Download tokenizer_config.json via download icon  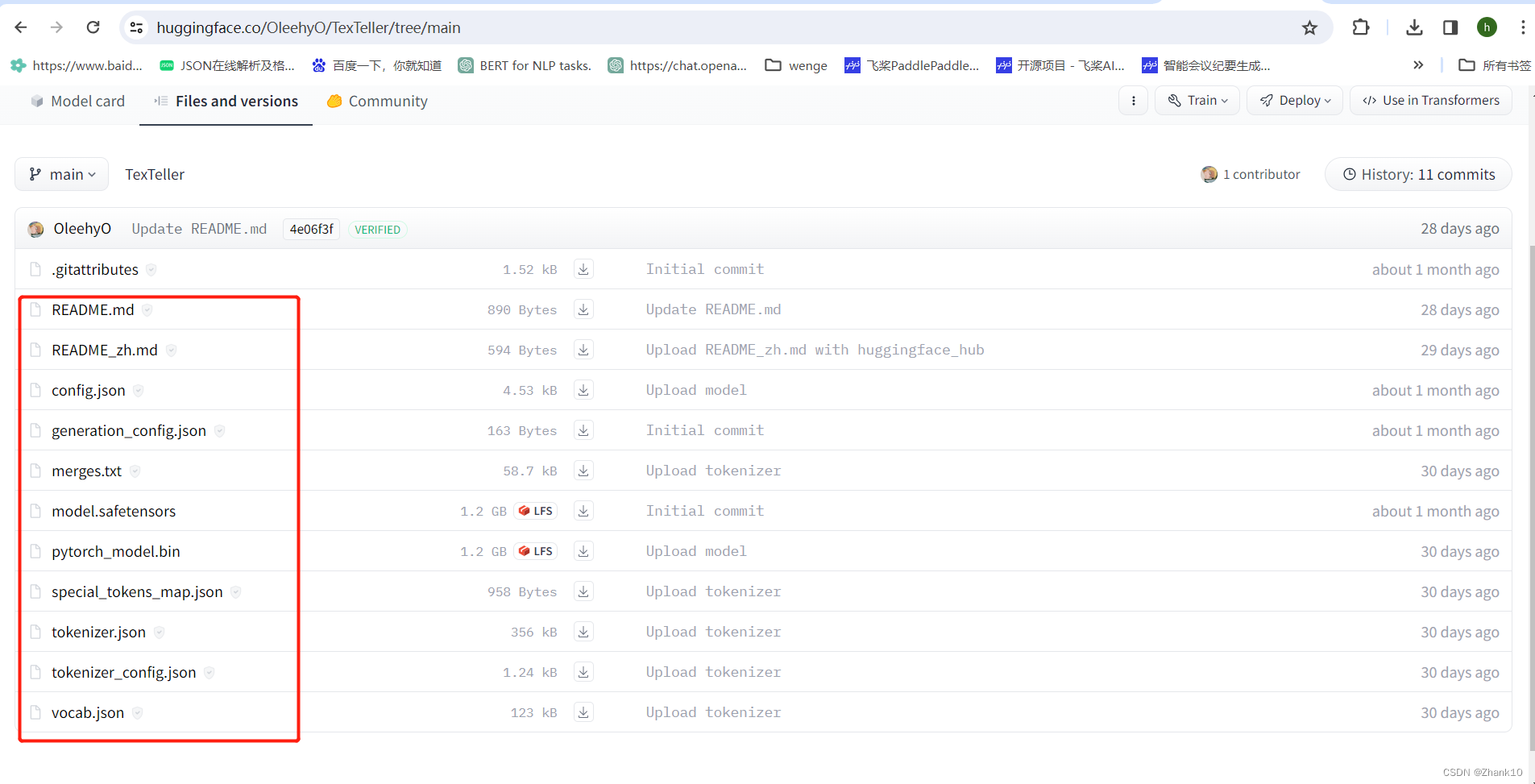[583, 672]
